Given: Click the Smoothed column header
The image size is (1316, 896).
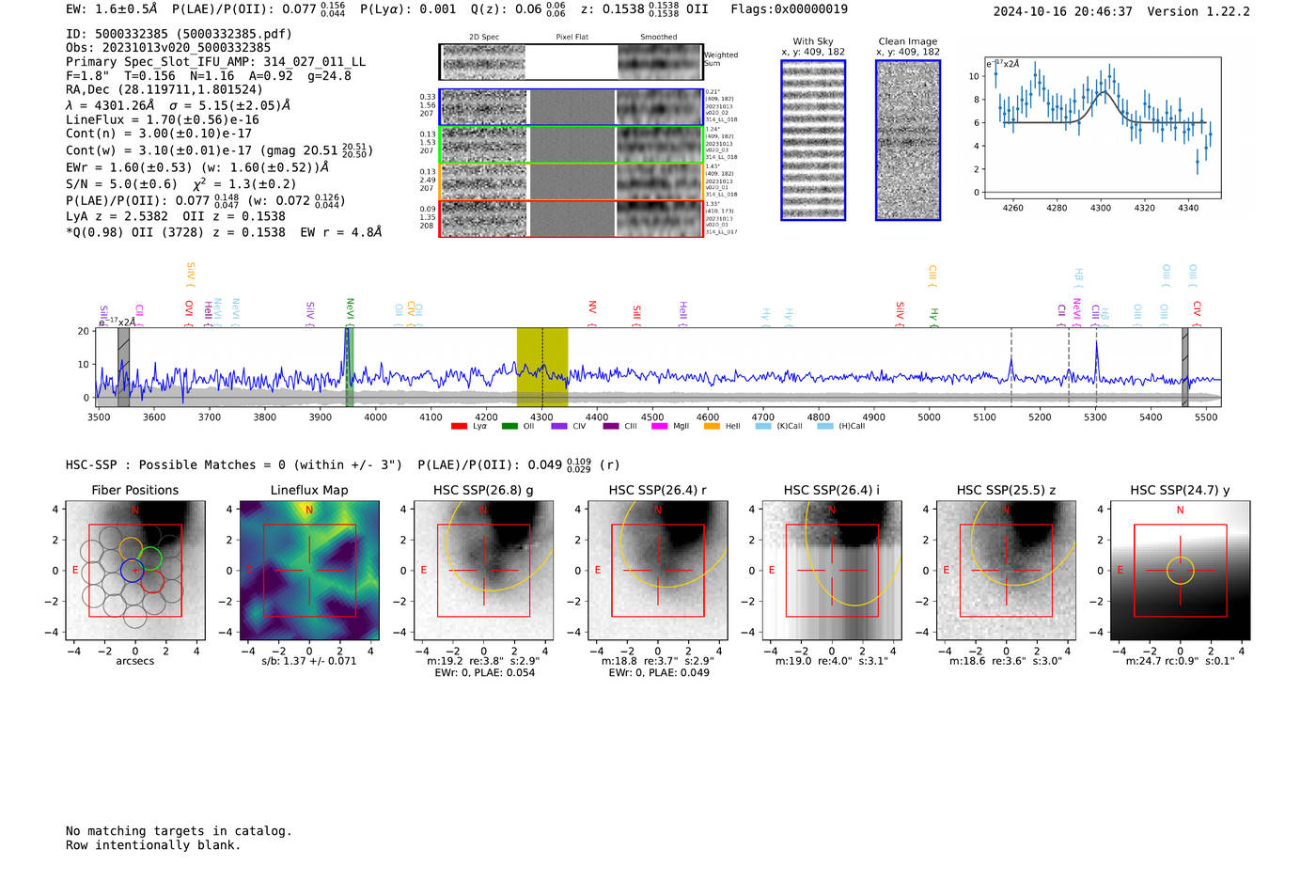Looking at the screenshot, I should pos(659,38).
